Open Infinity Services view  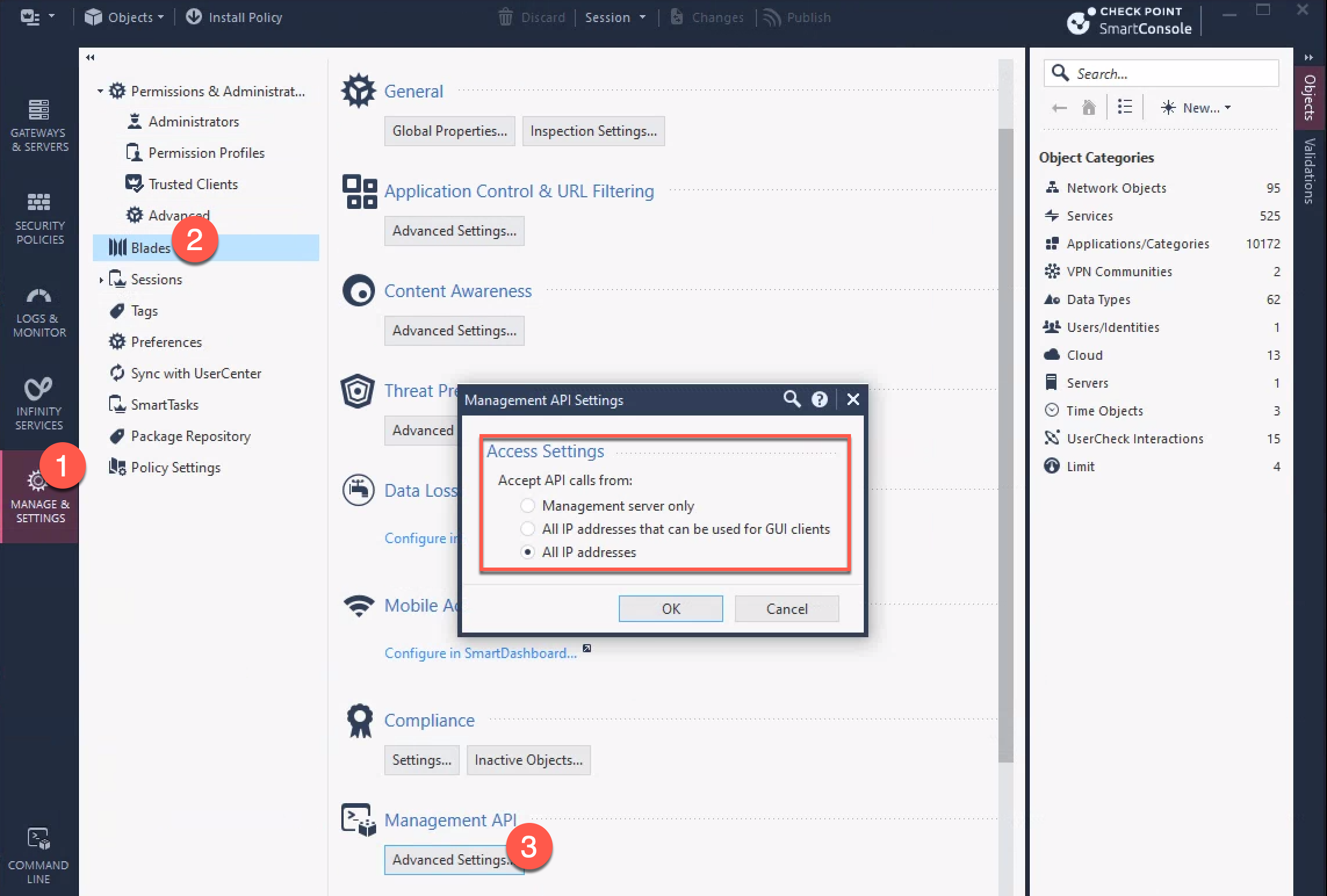click(39, 404)
